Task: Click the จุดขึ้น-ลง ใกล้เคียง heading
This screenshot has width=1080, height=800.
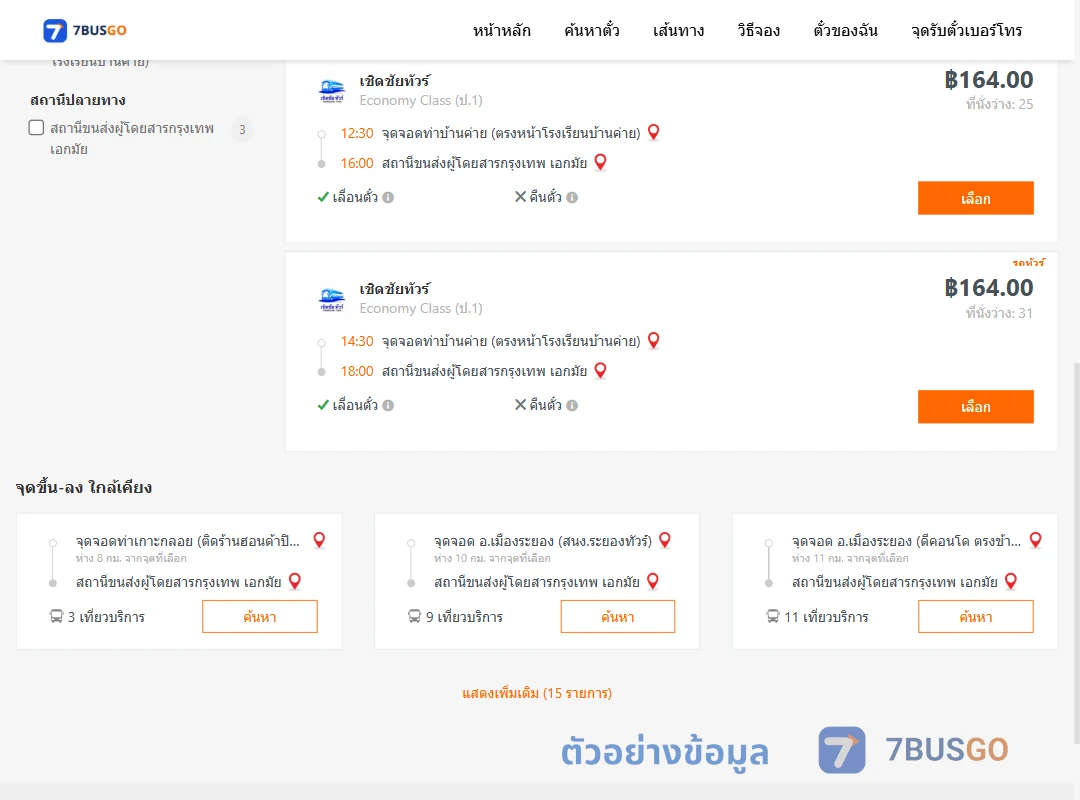Action: tap(84, 487)
